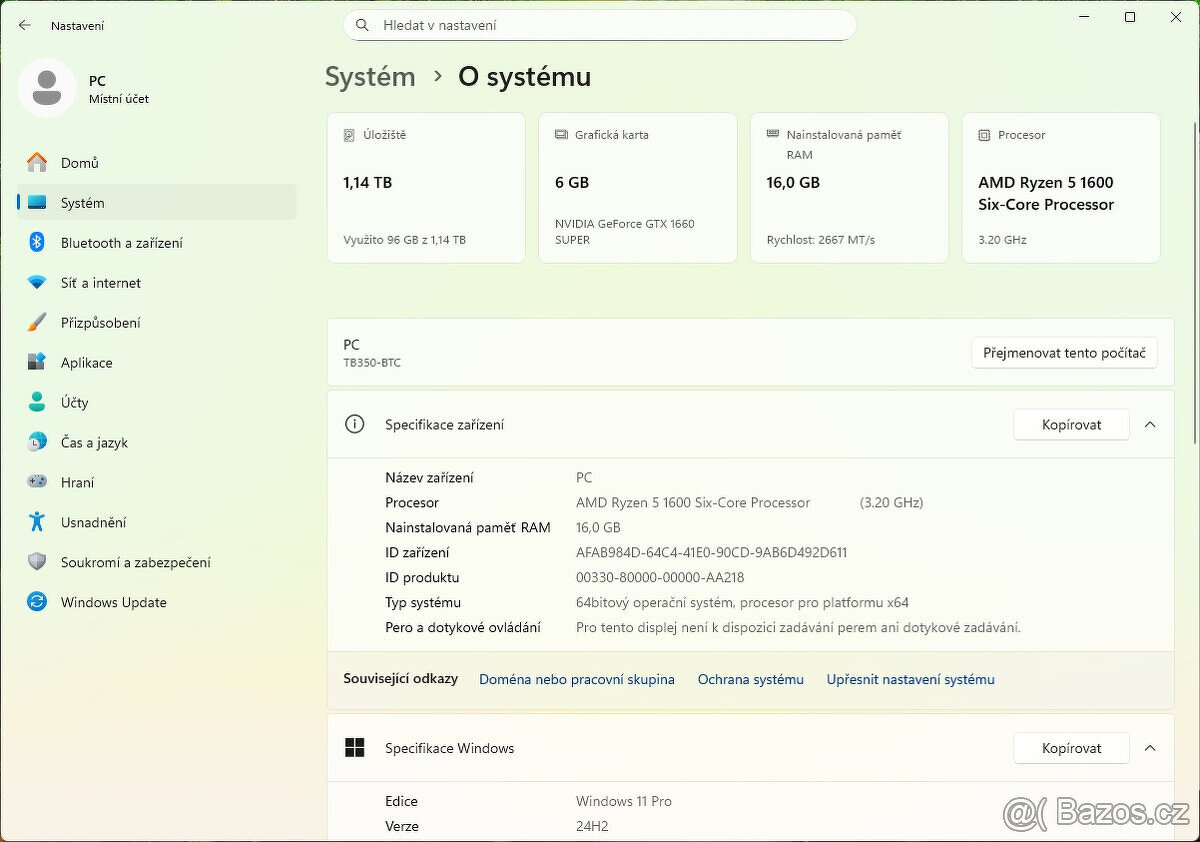Click the Přejmenovat tento počítač button

1064,352
